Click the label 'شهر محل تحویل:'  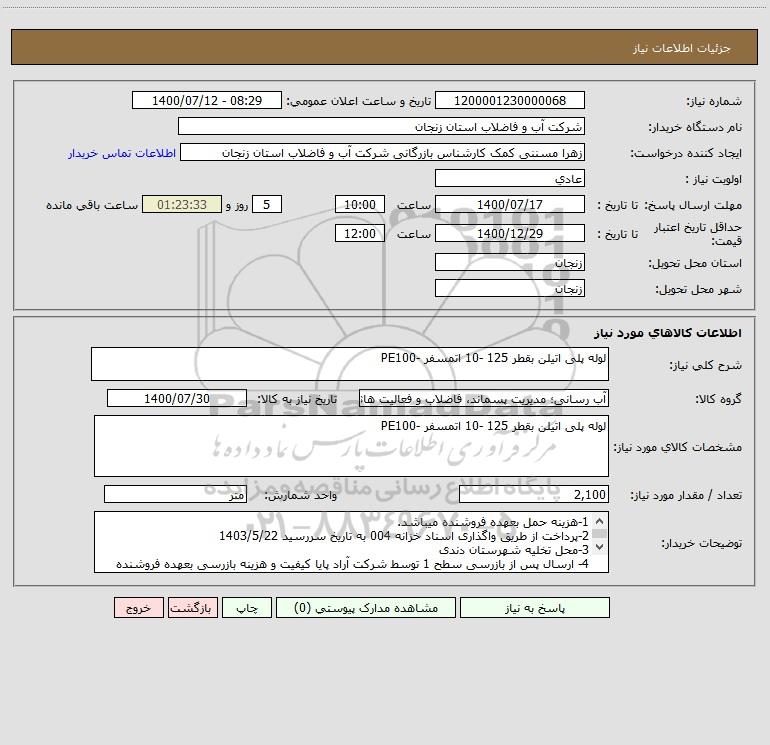pyautogui.click(x=698, y=289)
